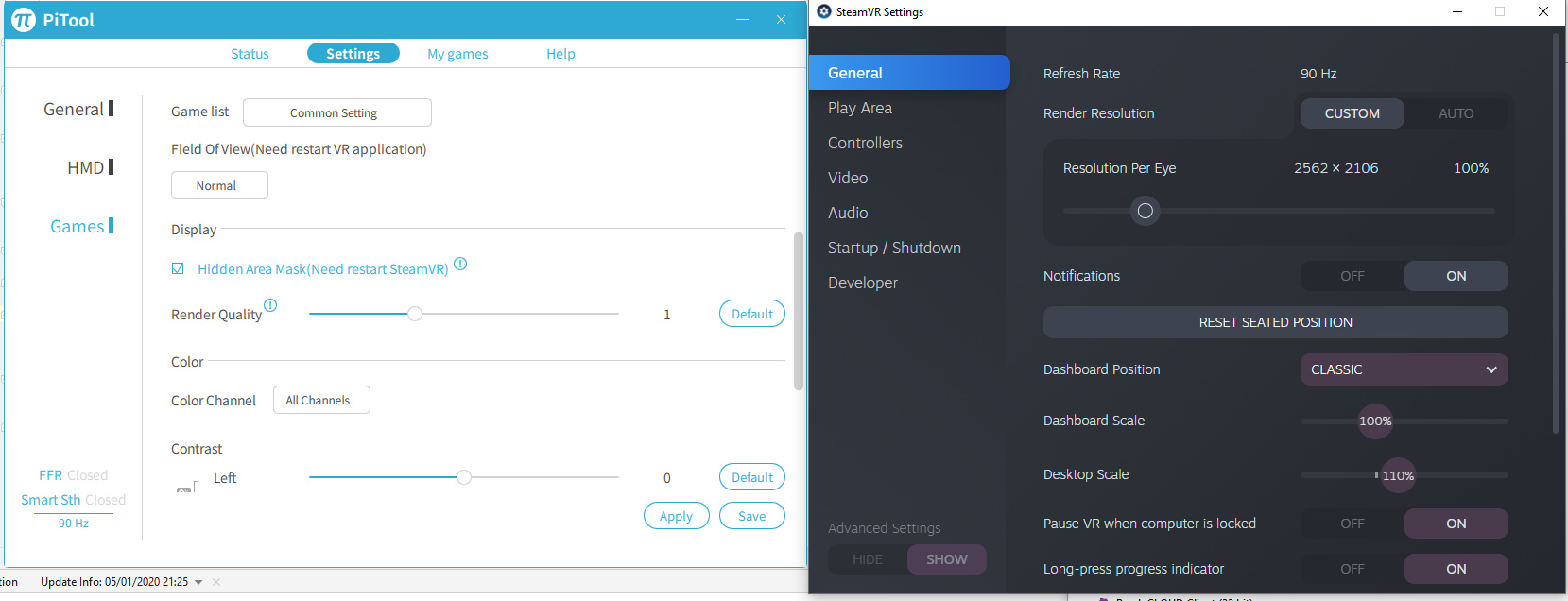Viewport: 1568px width, 601px height.
Task: Minimize the SteamVR Settings window
Action: coord(1457,11)
